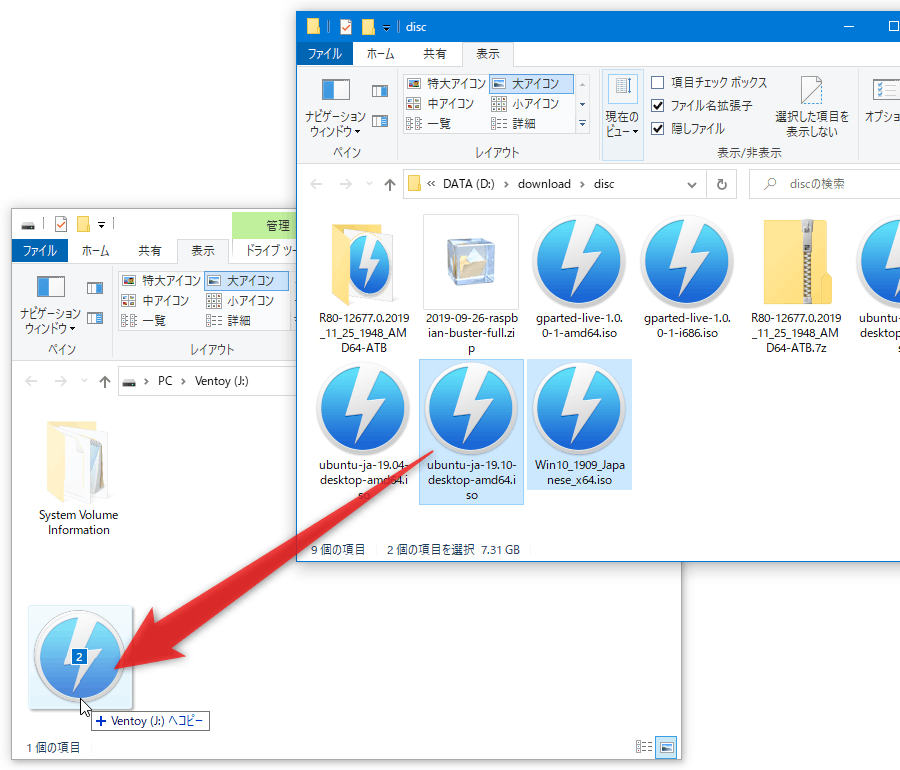Click download in disc breadcrumb path
Viewport: 900px width, 770px height.
pos(544,184)
